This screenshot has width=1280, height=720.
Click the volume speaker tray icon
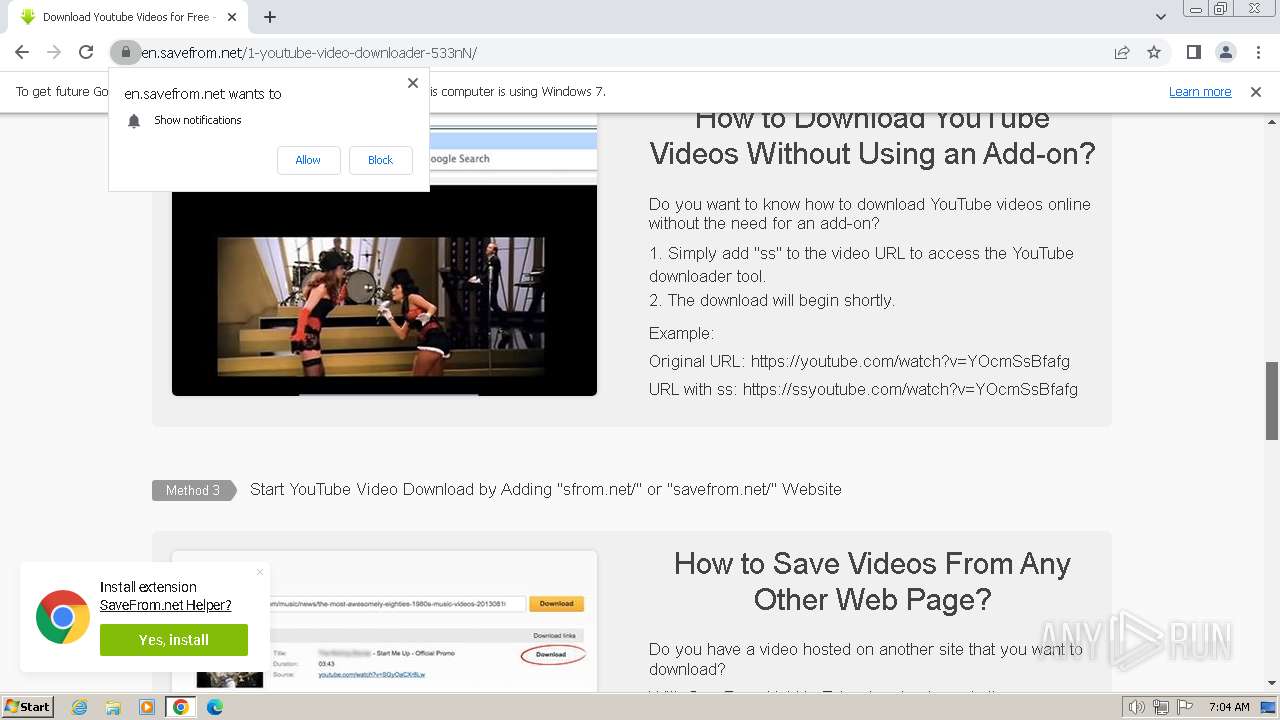(1137, 707)
